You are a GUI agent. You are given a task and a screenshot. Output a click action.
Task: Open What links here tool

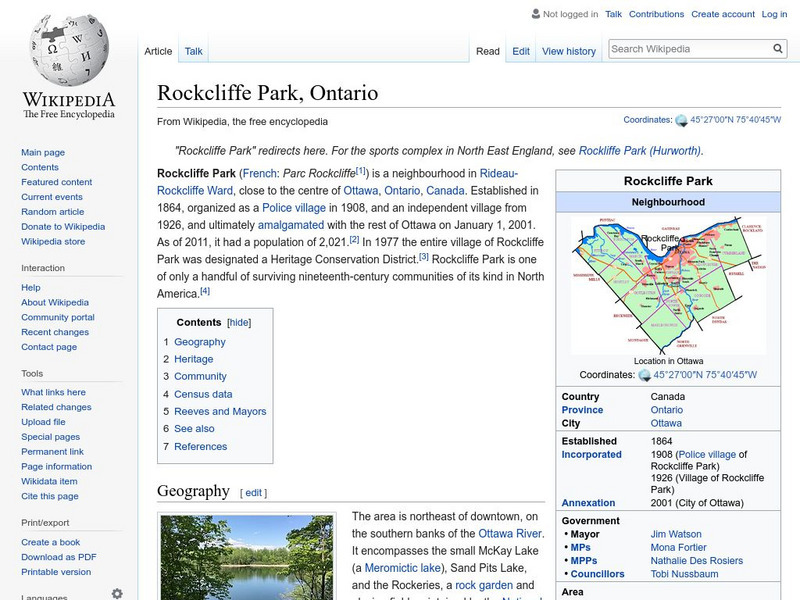click(54, 392)
